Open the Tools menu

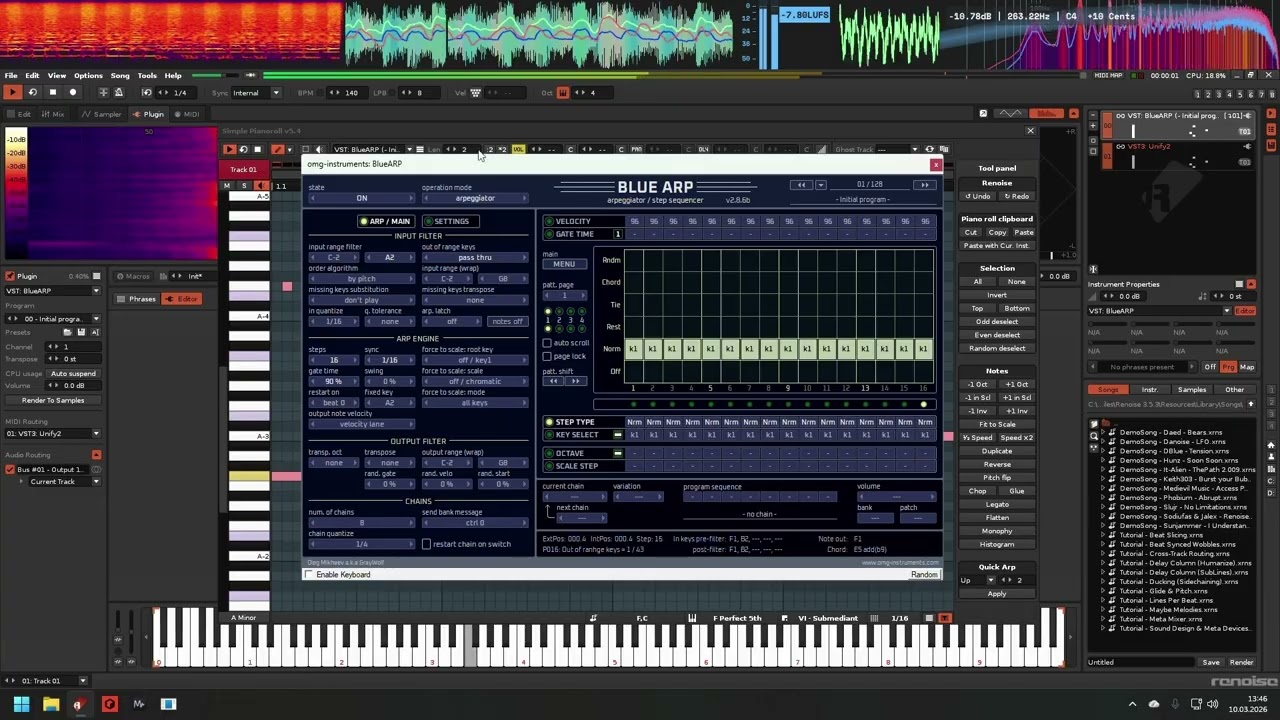pos(147,76)
